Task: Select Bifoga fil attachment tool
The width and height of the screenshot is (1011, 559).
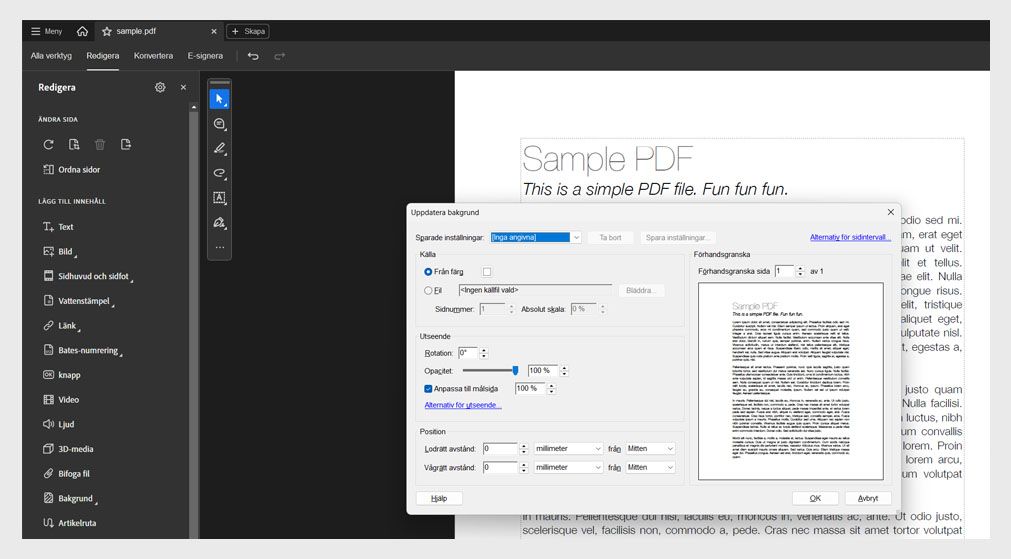Action: click(x=66, y=473)
